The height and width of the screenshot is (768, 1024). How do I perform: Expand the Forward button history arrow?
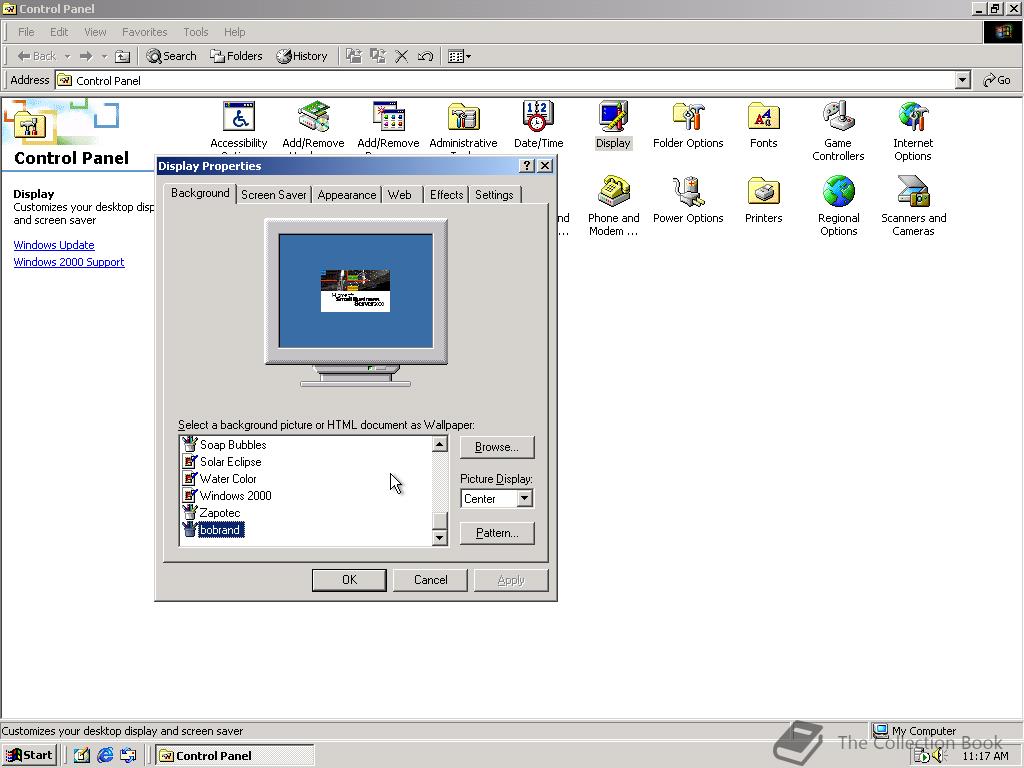tap(104, 56)
